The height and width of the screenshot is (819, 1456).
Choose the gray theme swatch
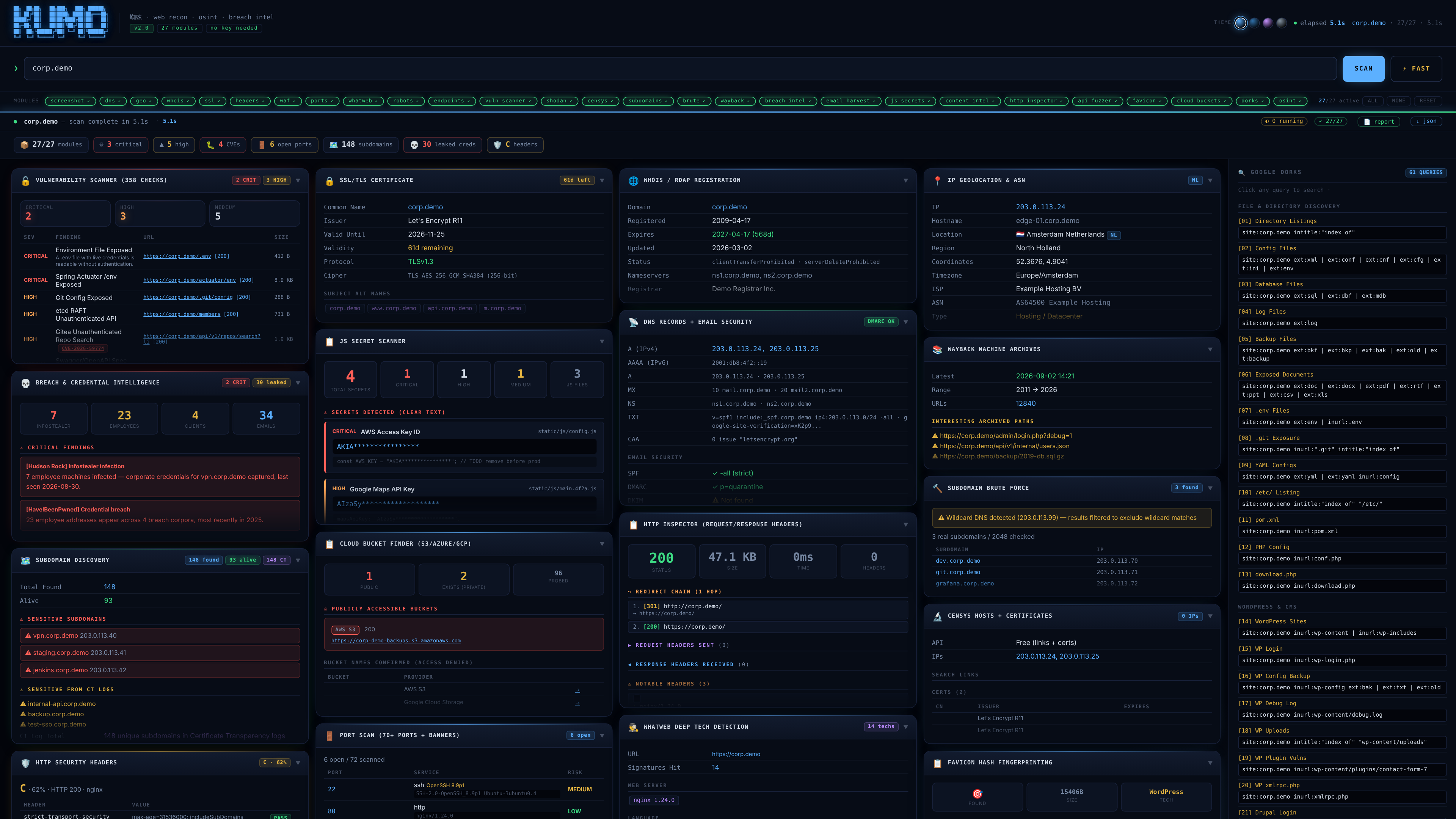click(1281, 23)
